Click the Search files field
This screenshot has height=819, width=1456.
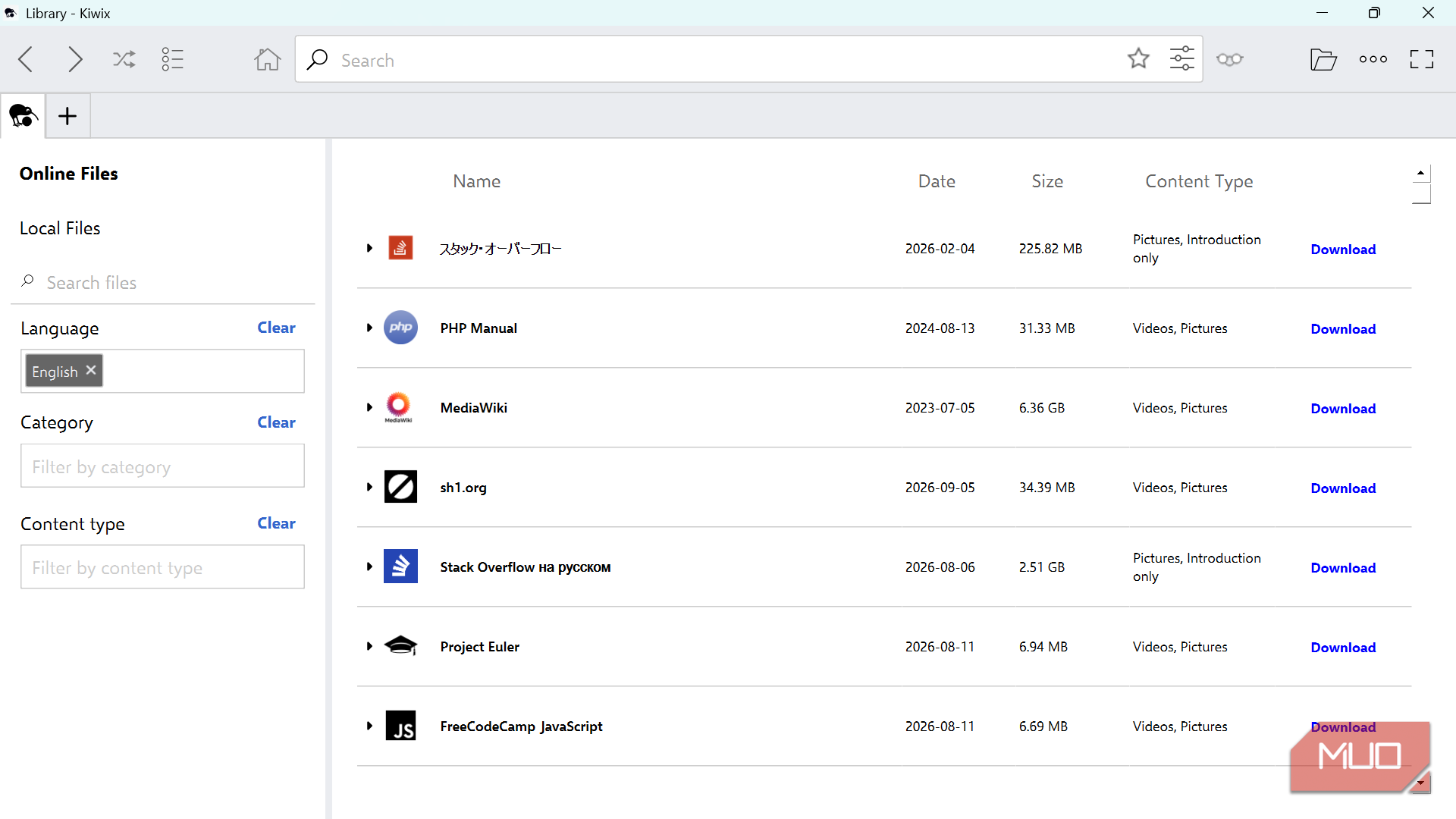pos(162,283)
